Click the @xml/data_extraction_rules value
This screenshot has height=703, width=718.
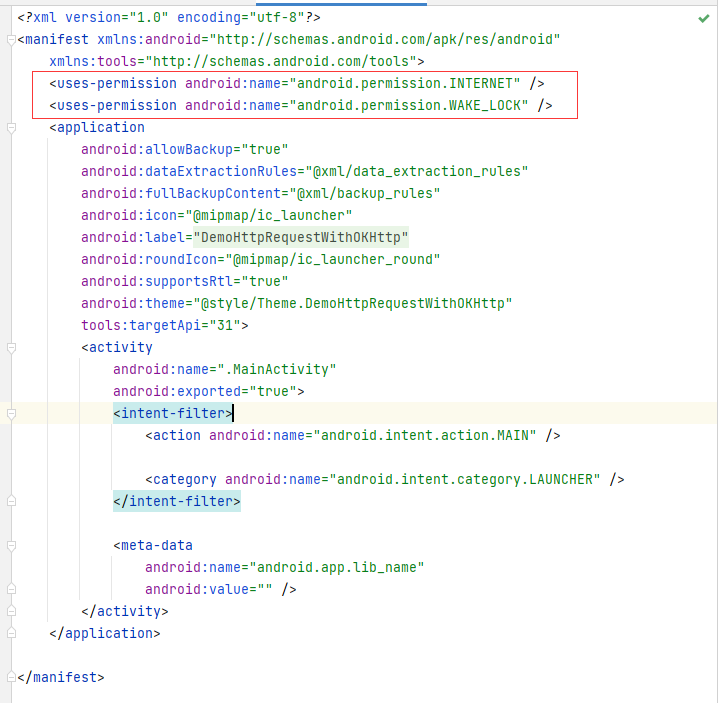tap(417, 171)
